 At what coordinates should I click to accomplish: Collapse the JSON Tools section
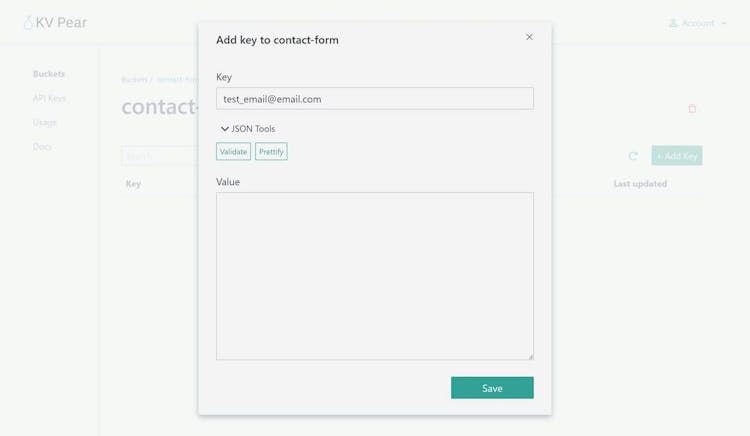[225, 129]
